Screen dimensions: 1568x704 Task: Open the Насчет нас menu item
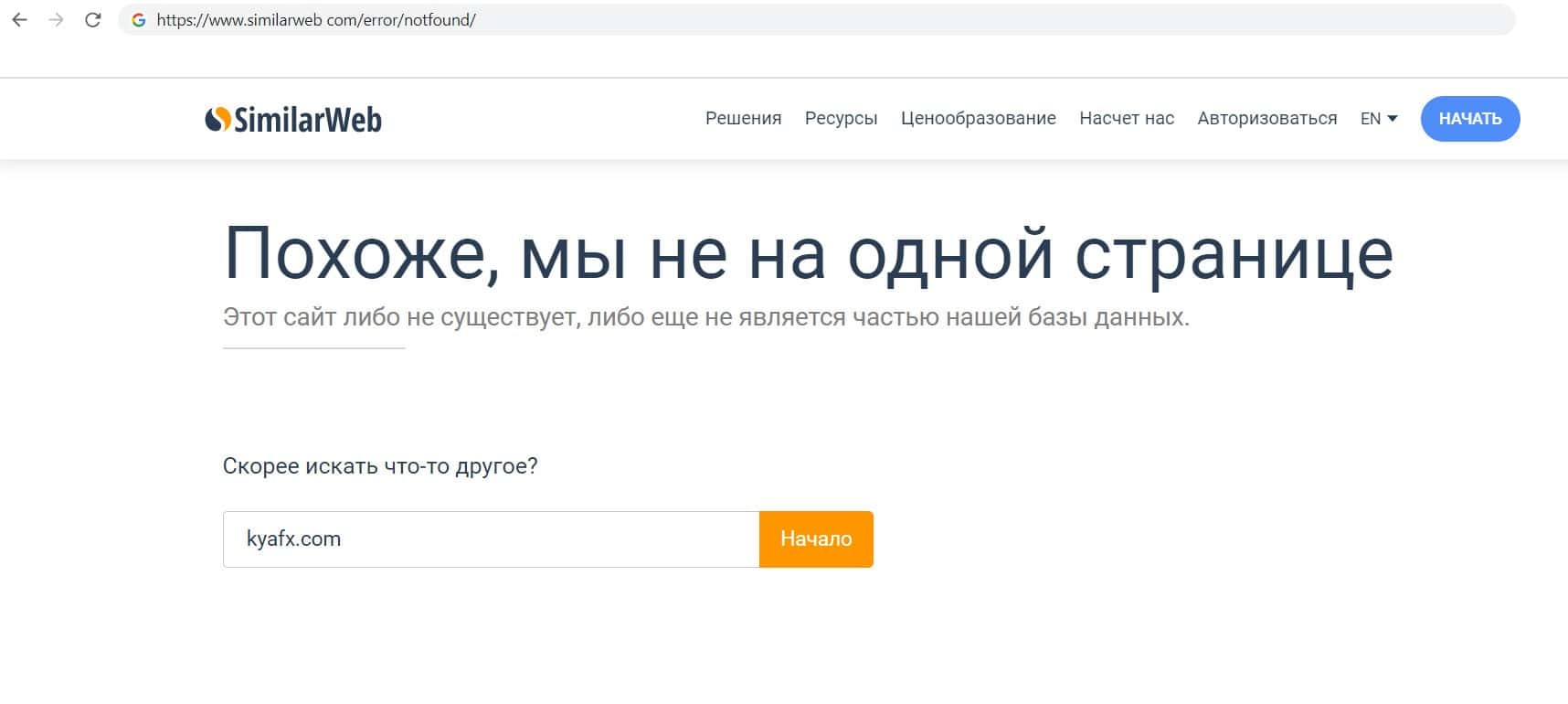tap(1127, 118)
